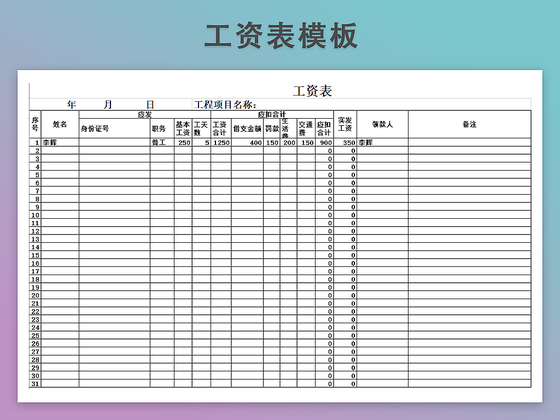
Task: Select '150' under the 交通费 column
Action: coord(308,143)
